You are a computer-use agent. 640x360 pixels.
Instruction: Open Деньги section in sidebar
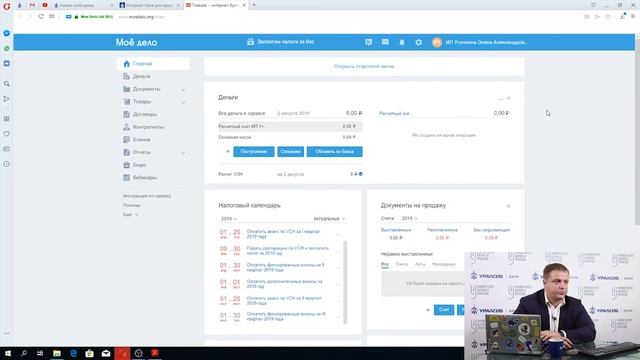point(141,76)
